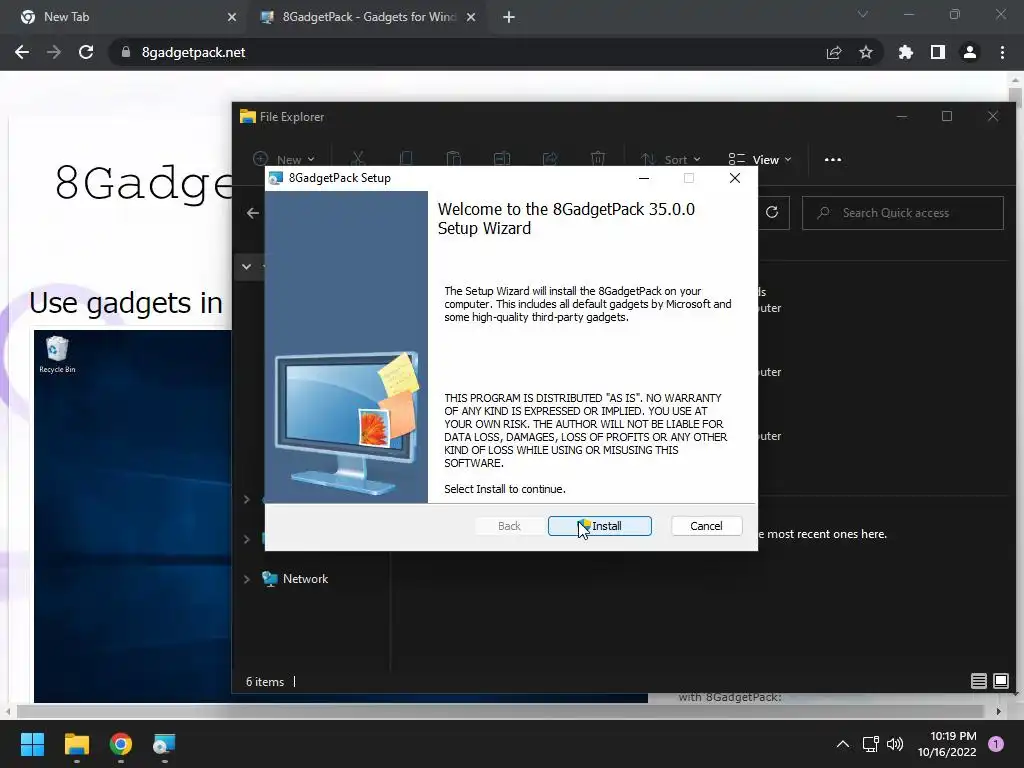Refresh the File Explorer location
This screenshot has height=768, width=1024.
(772, 212)
